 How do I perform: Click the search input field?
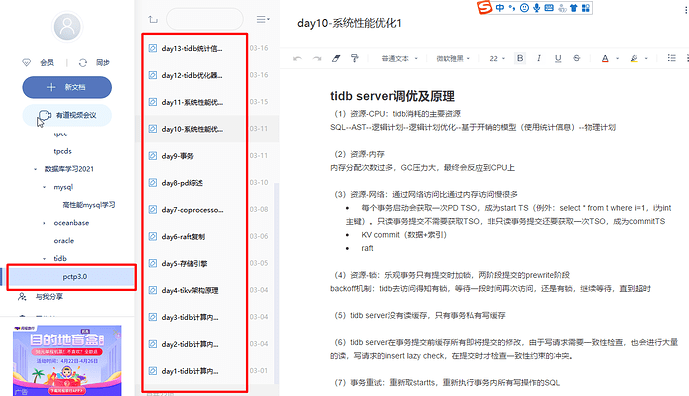pos(205,19)
